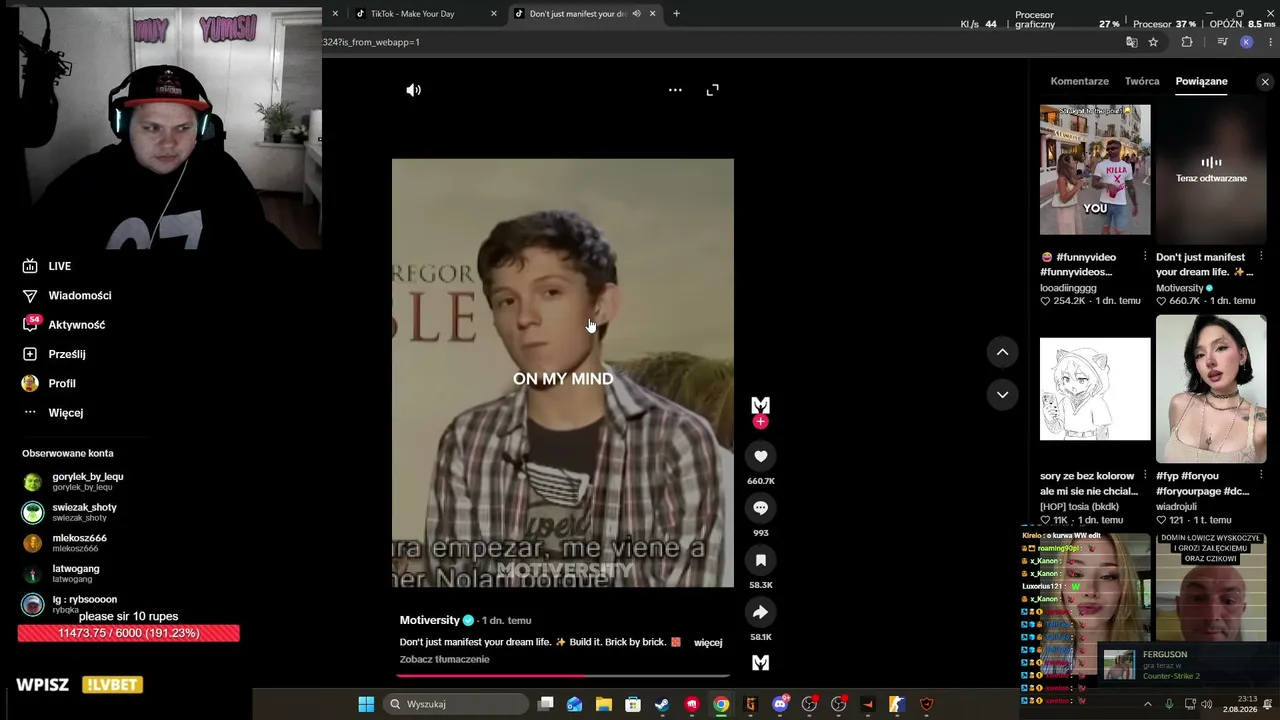Open Profil in the sidebar
Viewport: 1280px width, 720px height.
coord(62,383)
